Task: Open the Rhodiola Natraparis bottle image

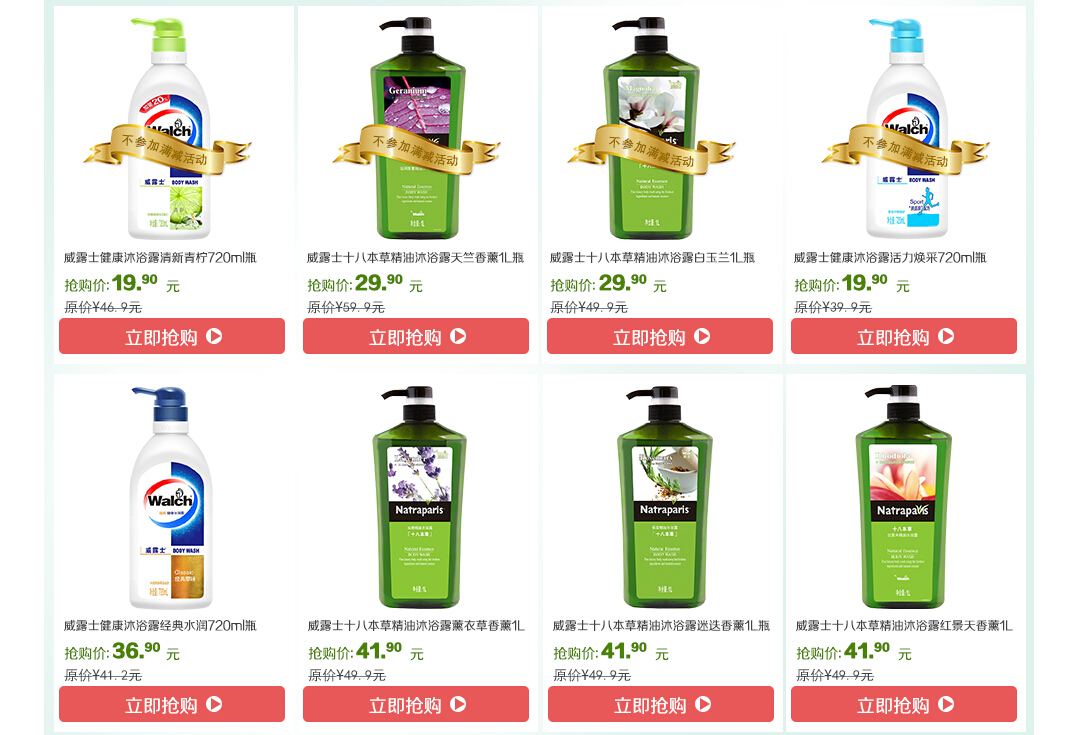Action: [903, 497]
